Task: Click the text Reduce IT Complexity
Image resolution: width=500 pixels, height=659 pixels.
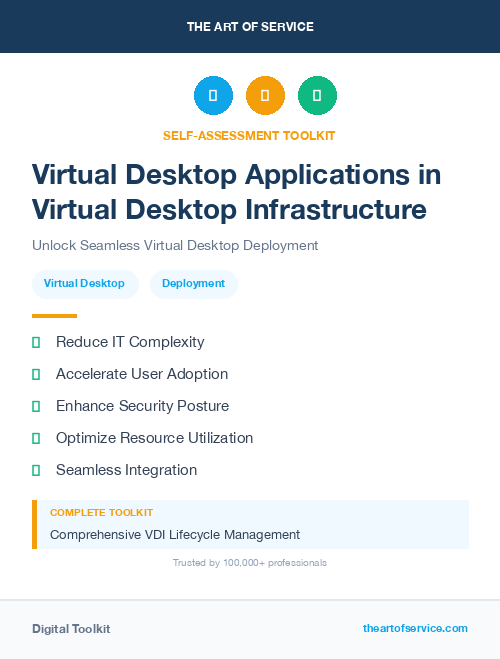Action: (x=130, y=342)
